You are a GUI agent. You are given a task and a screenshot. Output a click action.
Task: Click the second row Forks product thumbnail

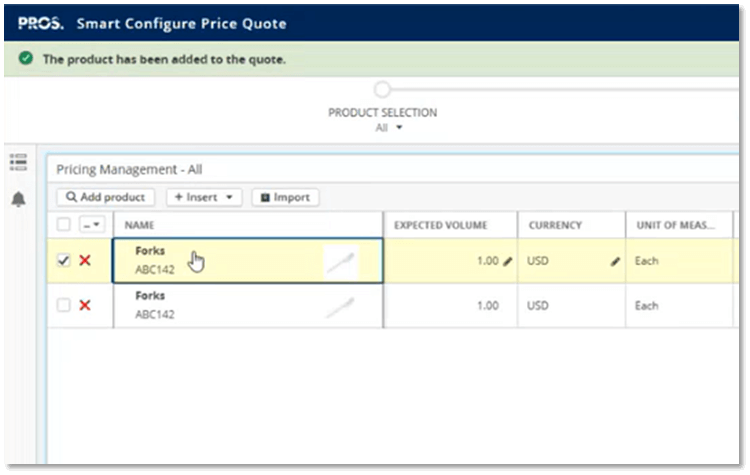[x=340, y=308]
